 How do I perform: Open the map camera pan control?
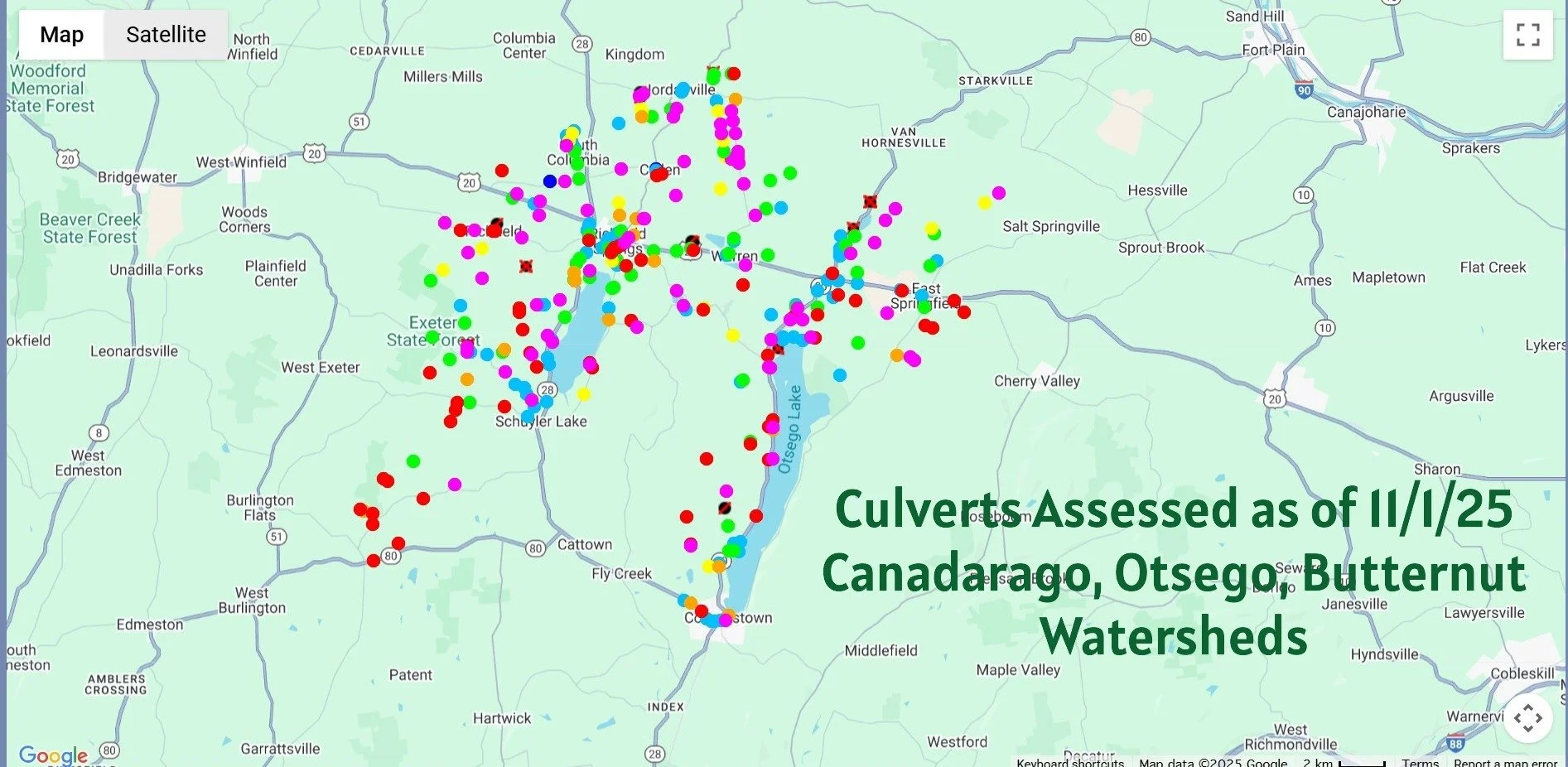tap(1527, 717)
